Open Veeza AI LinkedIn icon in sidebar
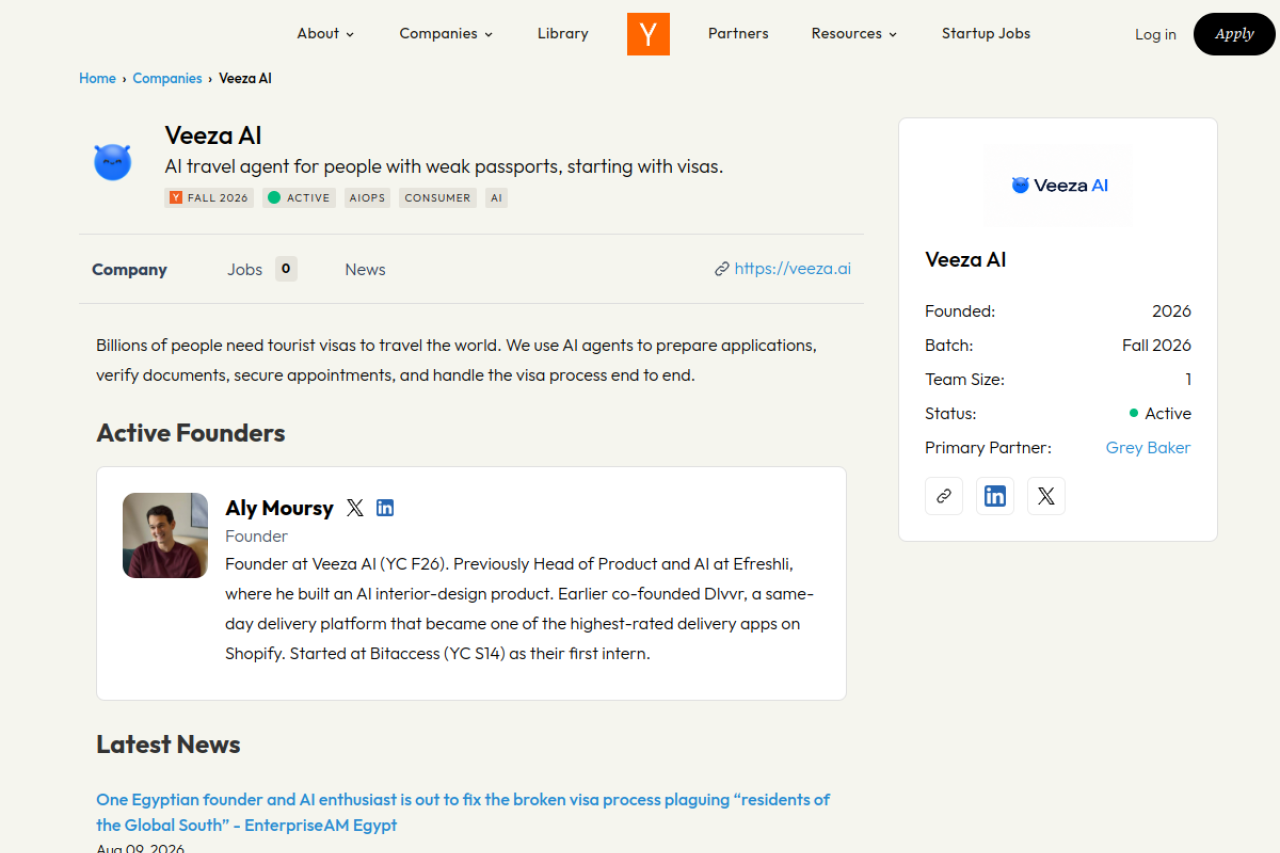The width and height of the screenshot is (1280, 853). [995, 496]
